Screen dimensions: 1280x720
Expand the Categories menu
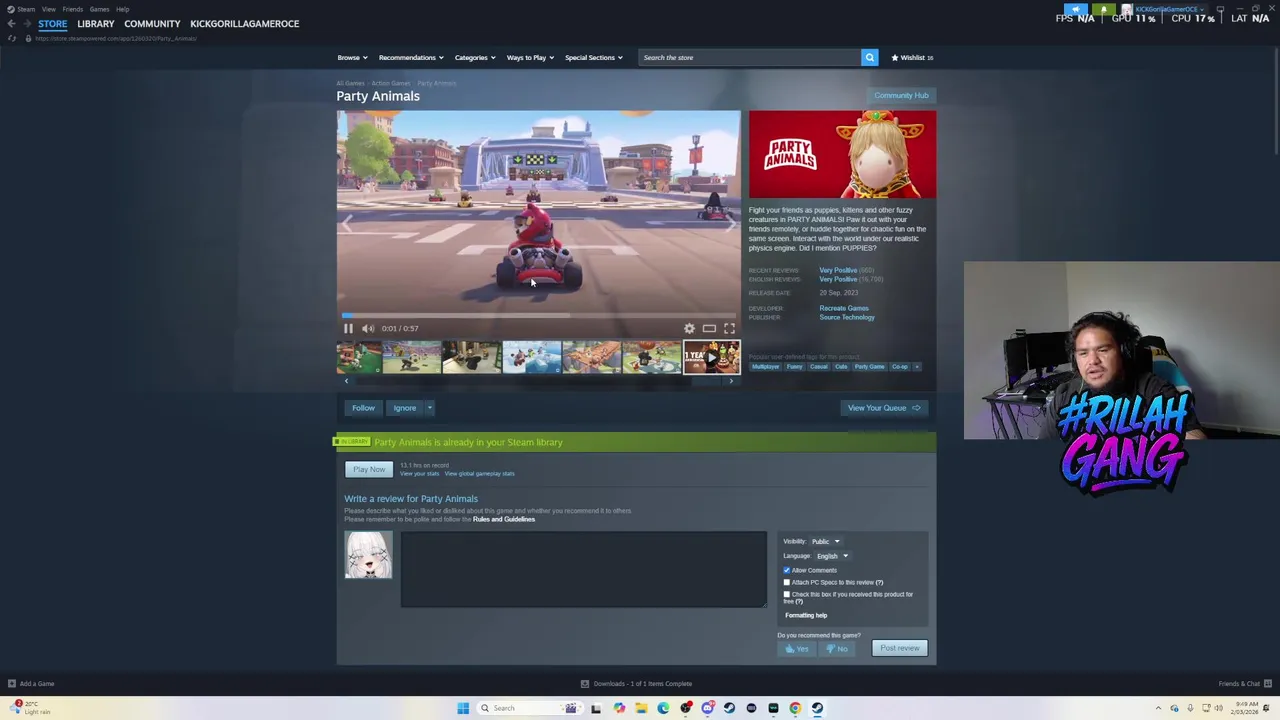pyautogui.click(x=475, y=57)
